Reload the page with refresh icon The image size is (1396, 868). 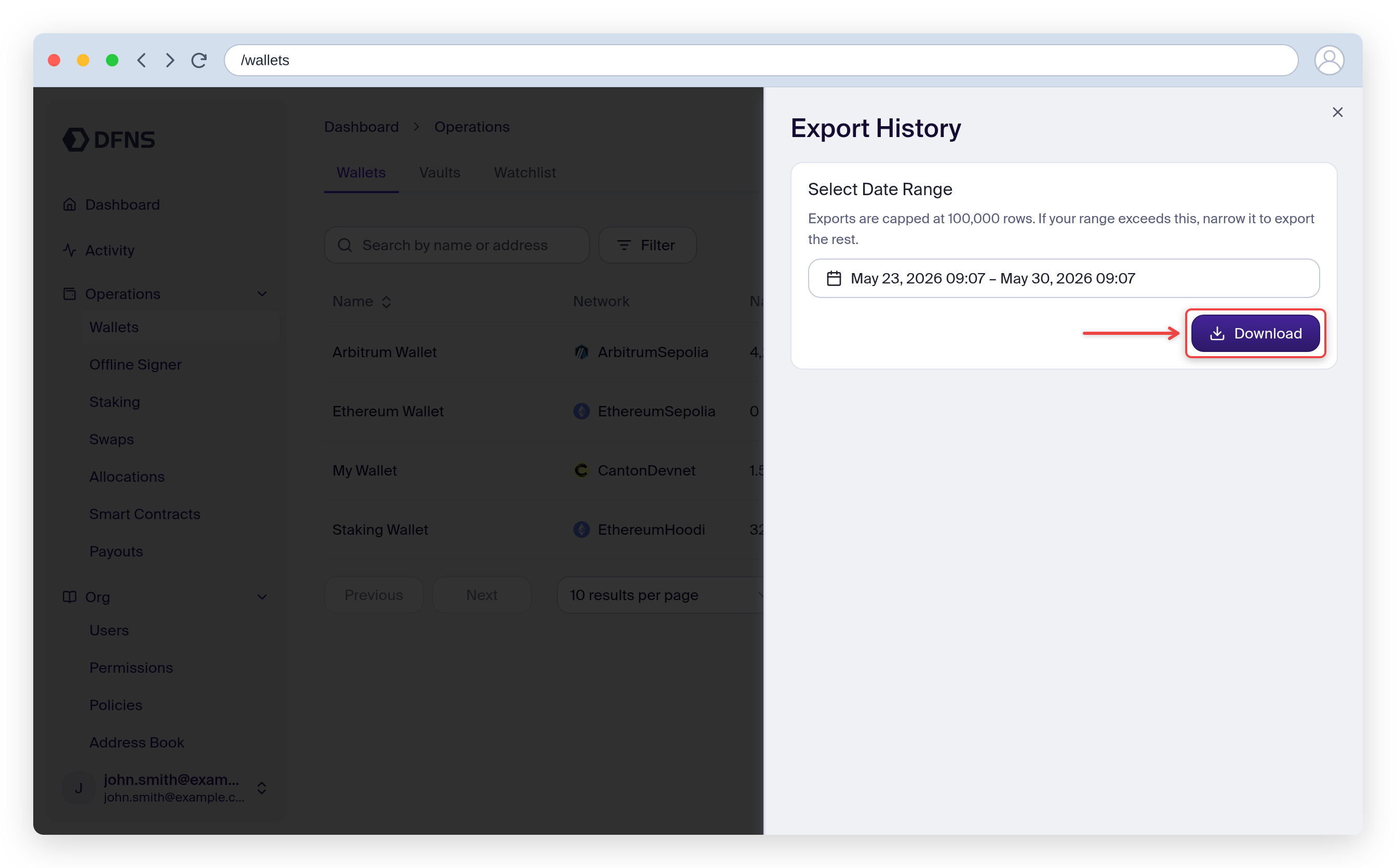(199, 60)
